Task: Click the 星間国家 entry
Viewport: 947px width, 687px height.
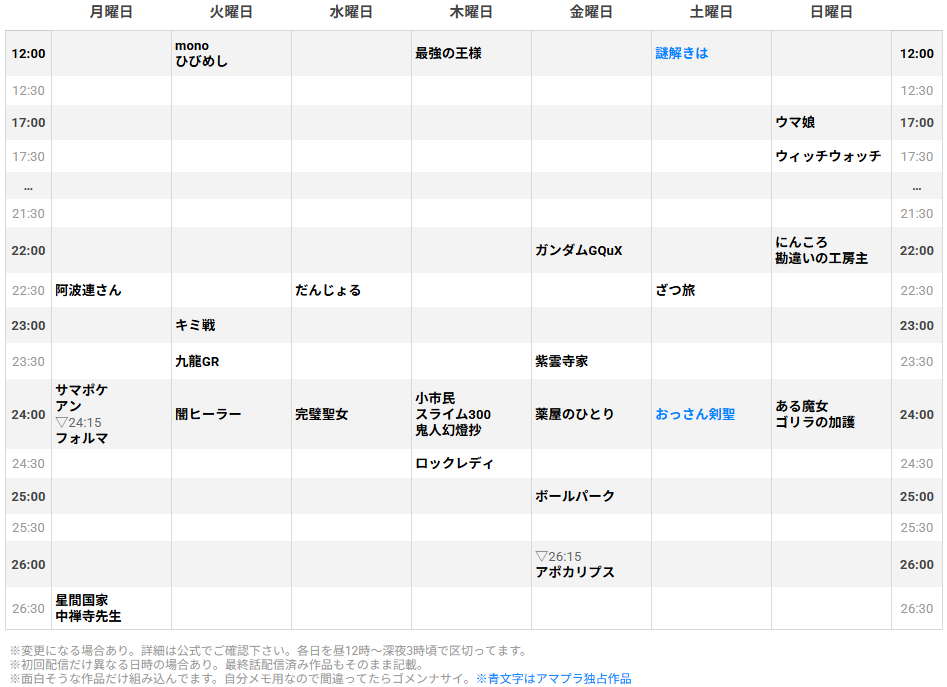Action: (82, 600)
